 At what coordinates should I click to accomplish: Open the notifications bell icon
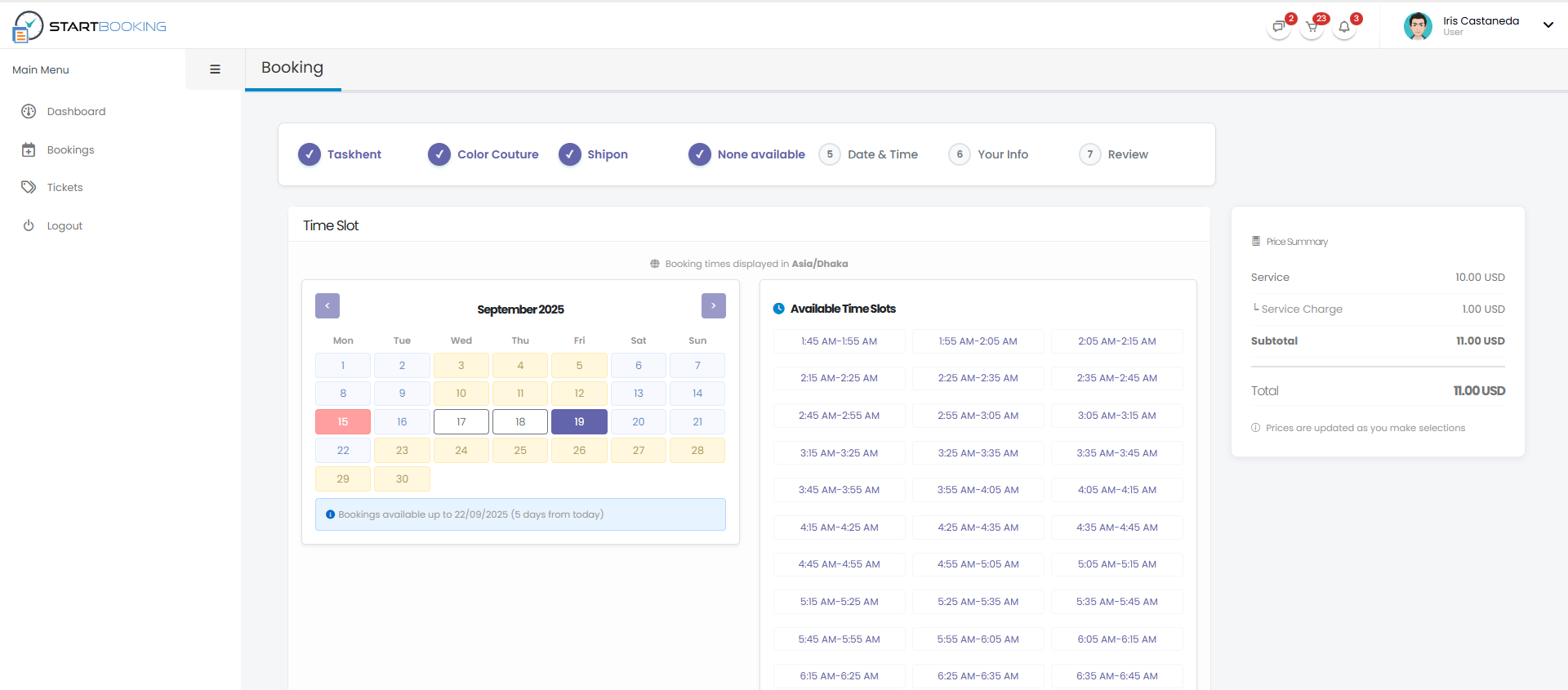(1343, 27)
